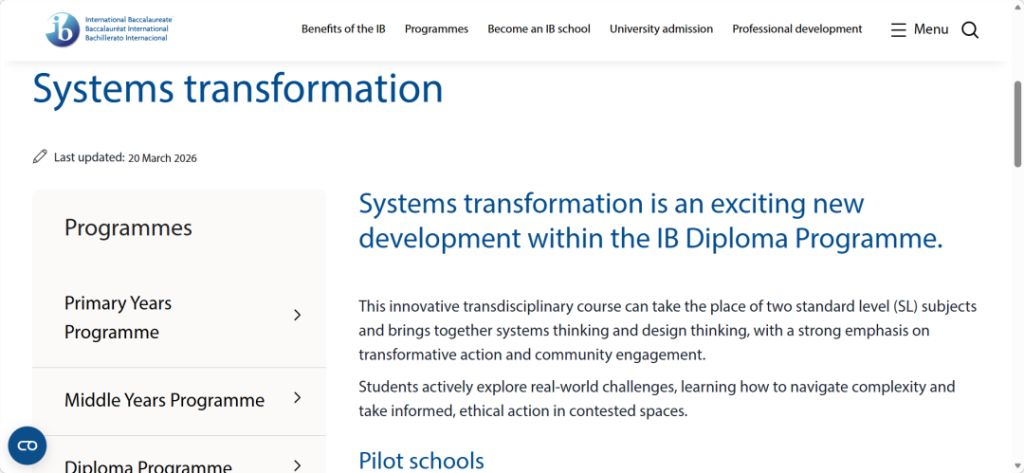Open University admission in top navigation

pyautogui.click(x=661, y=29)
